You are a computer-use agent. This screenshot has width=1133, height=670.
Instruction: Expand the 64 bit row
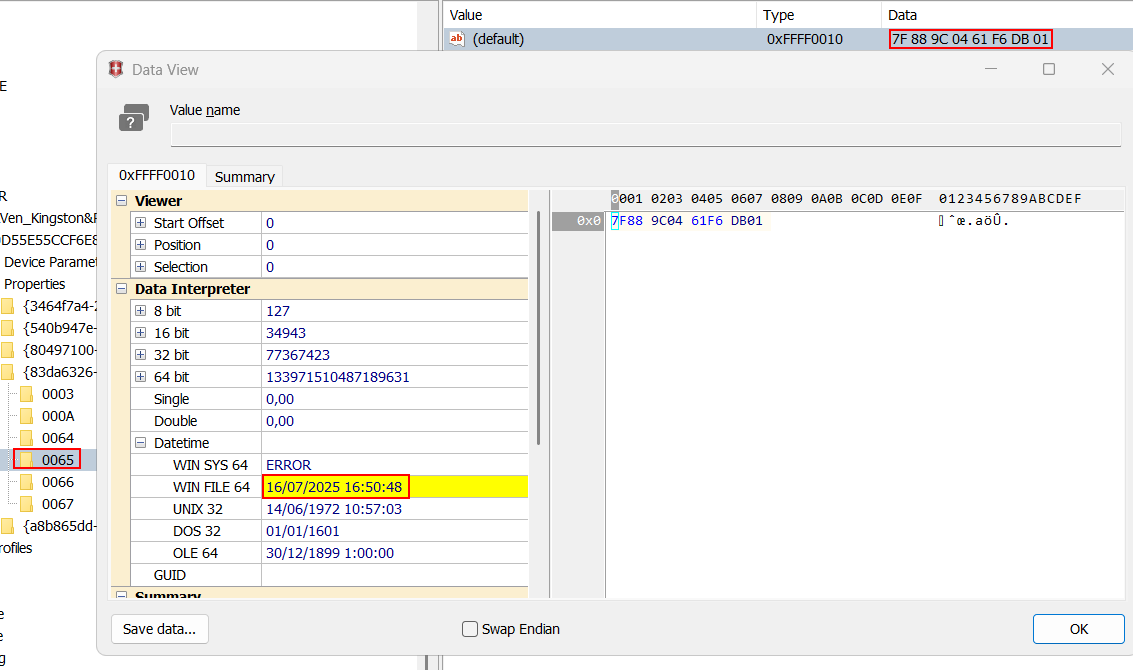point(141,377)
